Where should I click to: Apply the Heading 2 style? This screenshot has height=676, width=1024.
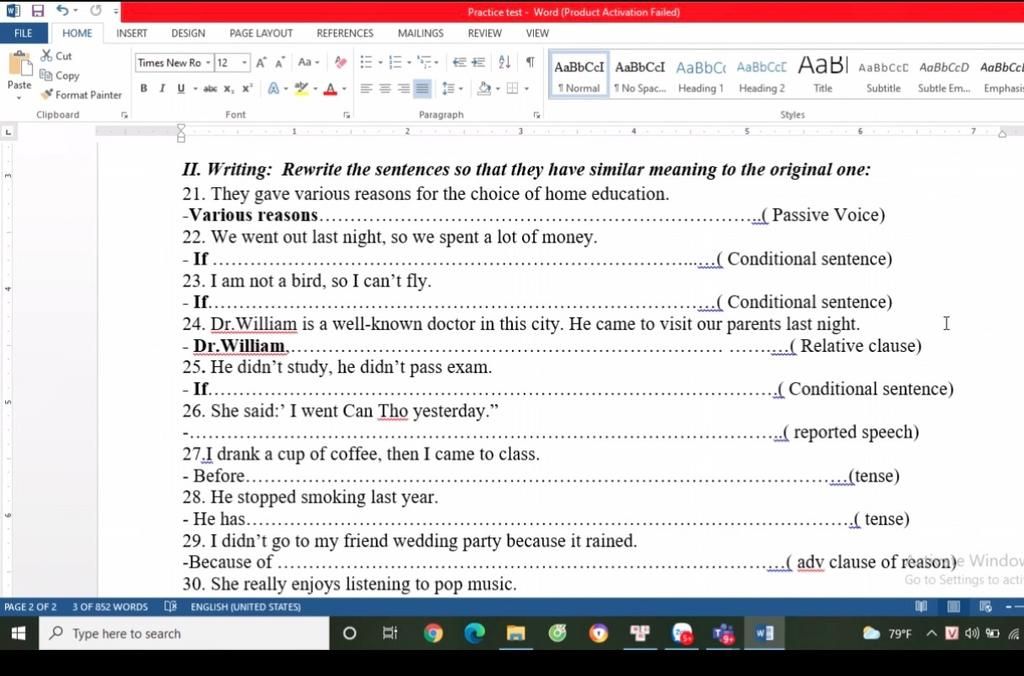point(761,75)
